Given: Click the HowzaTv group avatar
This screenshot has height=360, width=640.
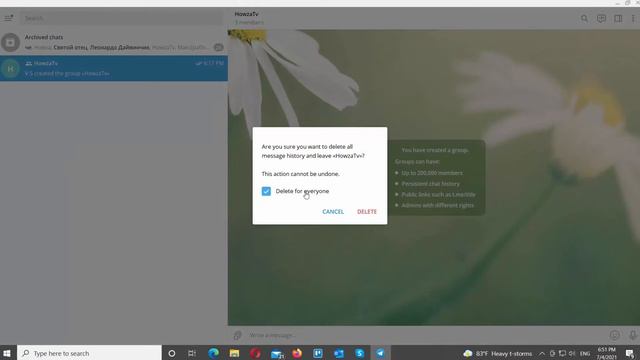Looking at the screenshot, I should click(x=11, y=69).
